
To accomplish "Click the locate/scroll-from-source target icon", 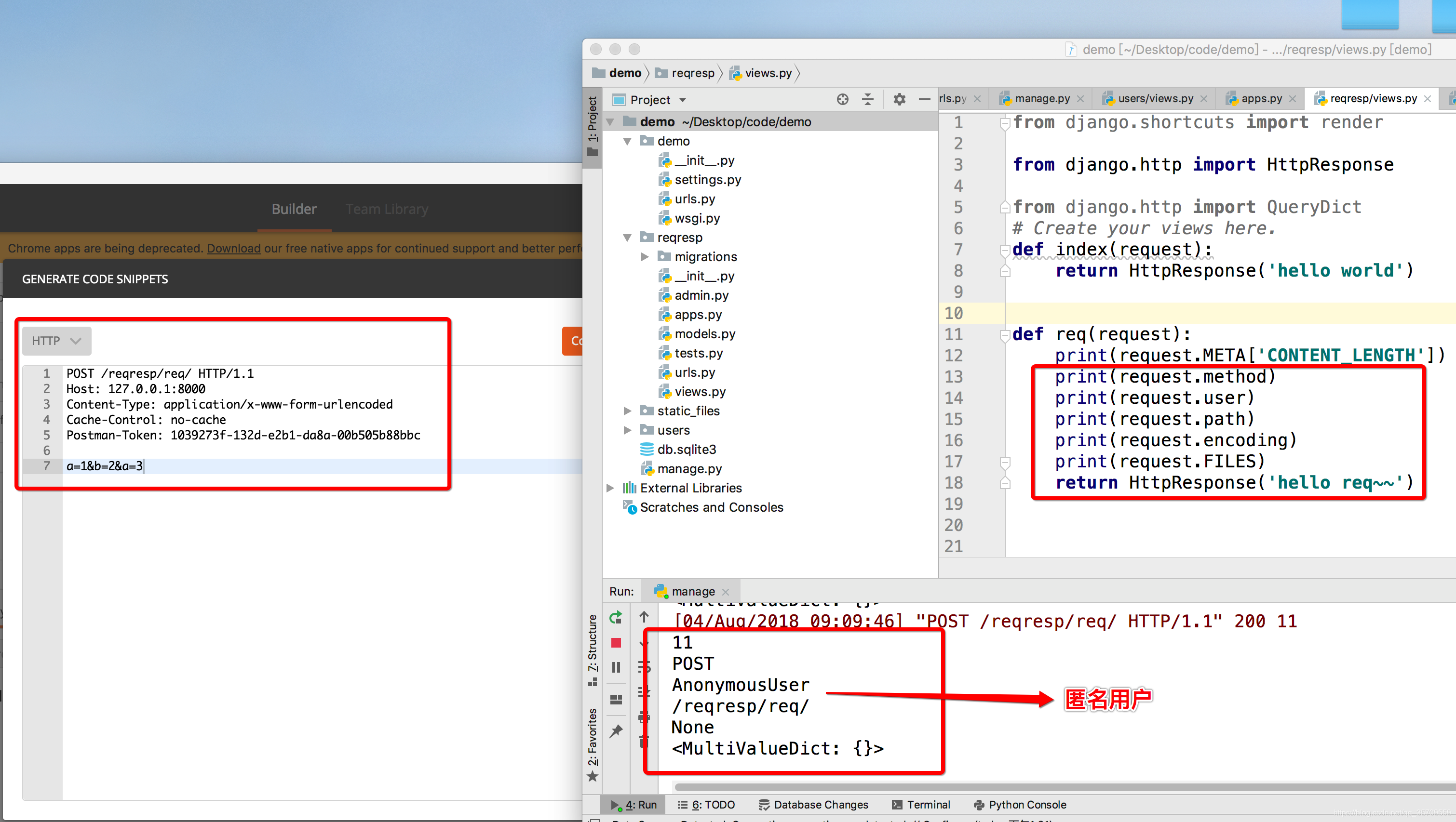I will [842, 99].
